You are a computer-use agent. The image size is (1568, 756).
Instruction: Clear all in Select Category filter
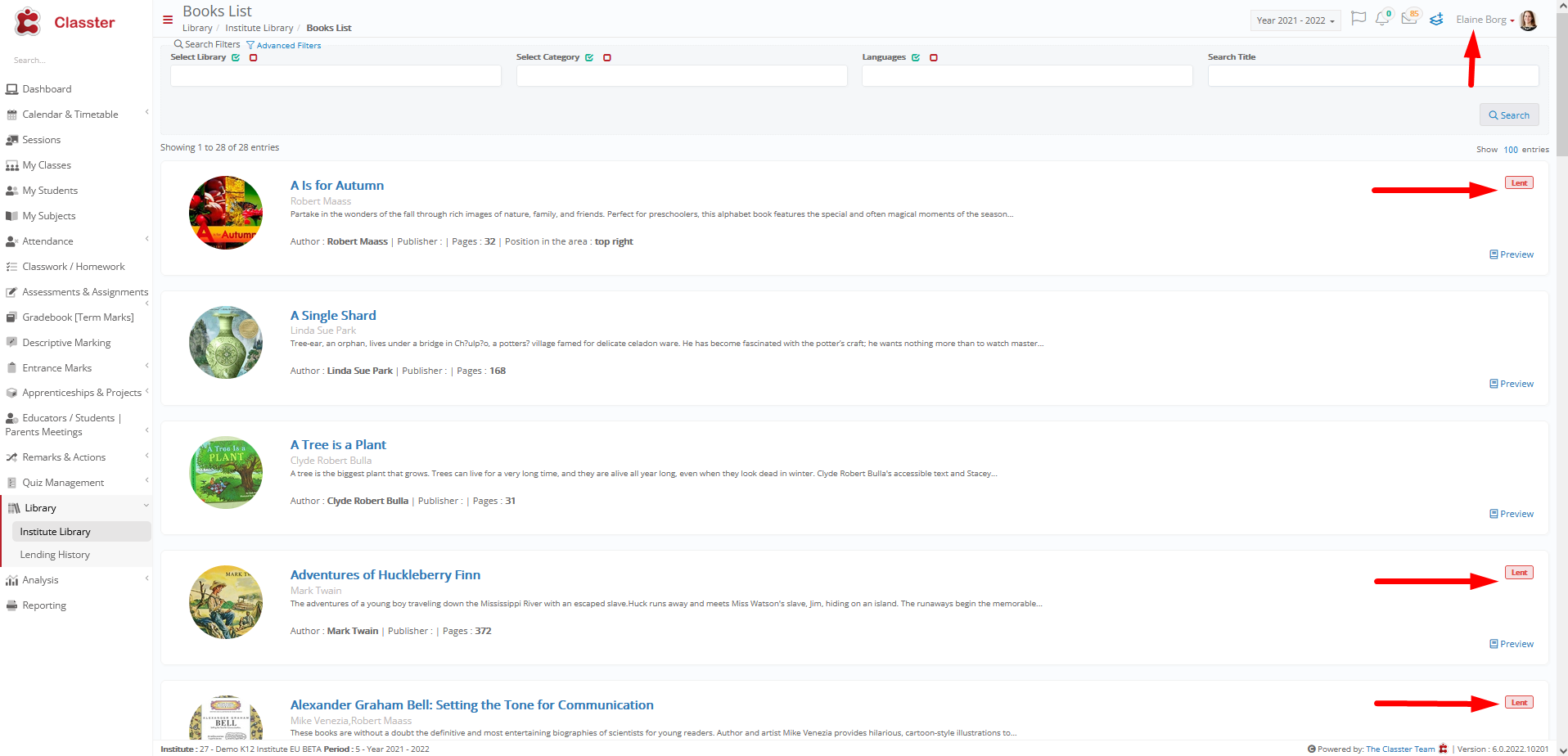607,57
